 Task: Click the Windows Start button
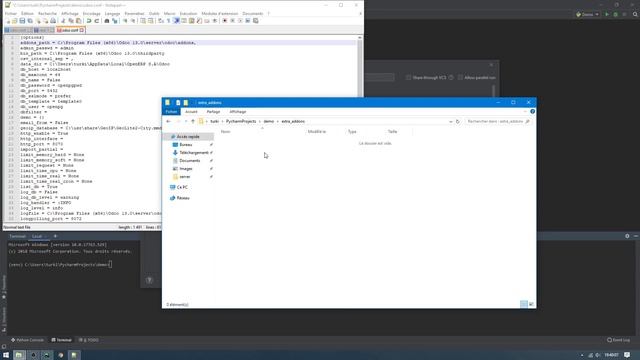point(6,355)
